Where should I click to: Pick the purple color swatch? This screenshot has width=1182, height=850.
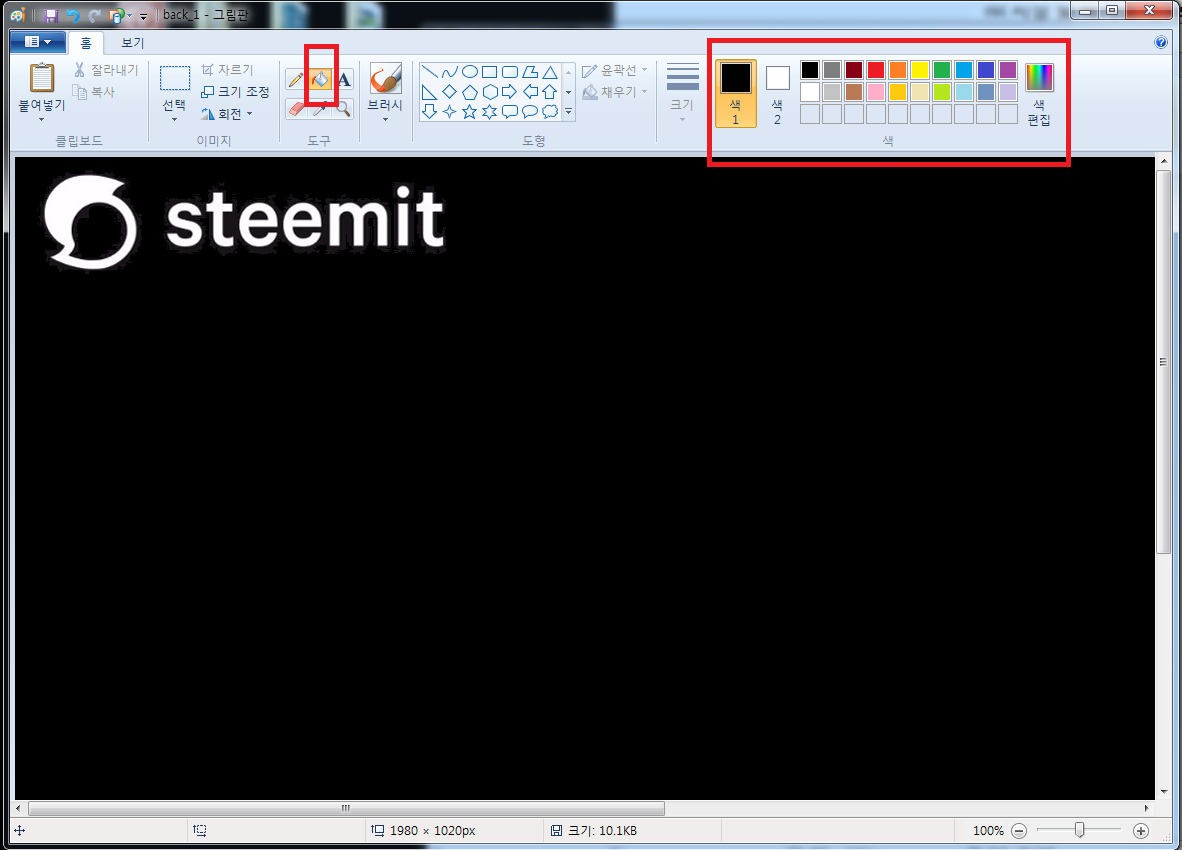1008,70
